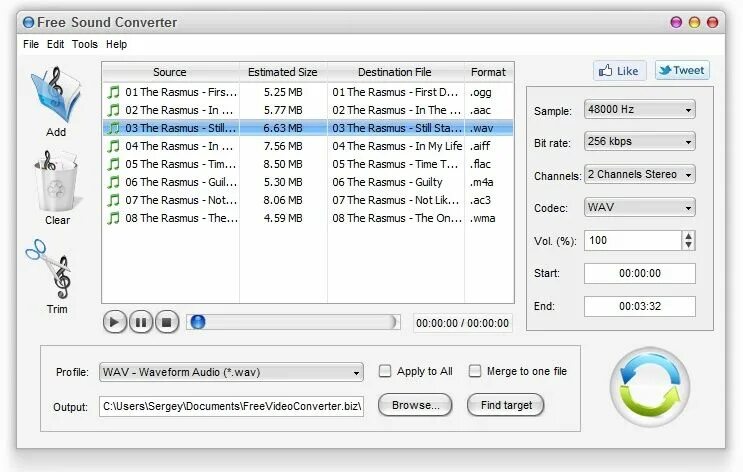Click destination 04 The Rasmus - In My Life

point(397,146)
